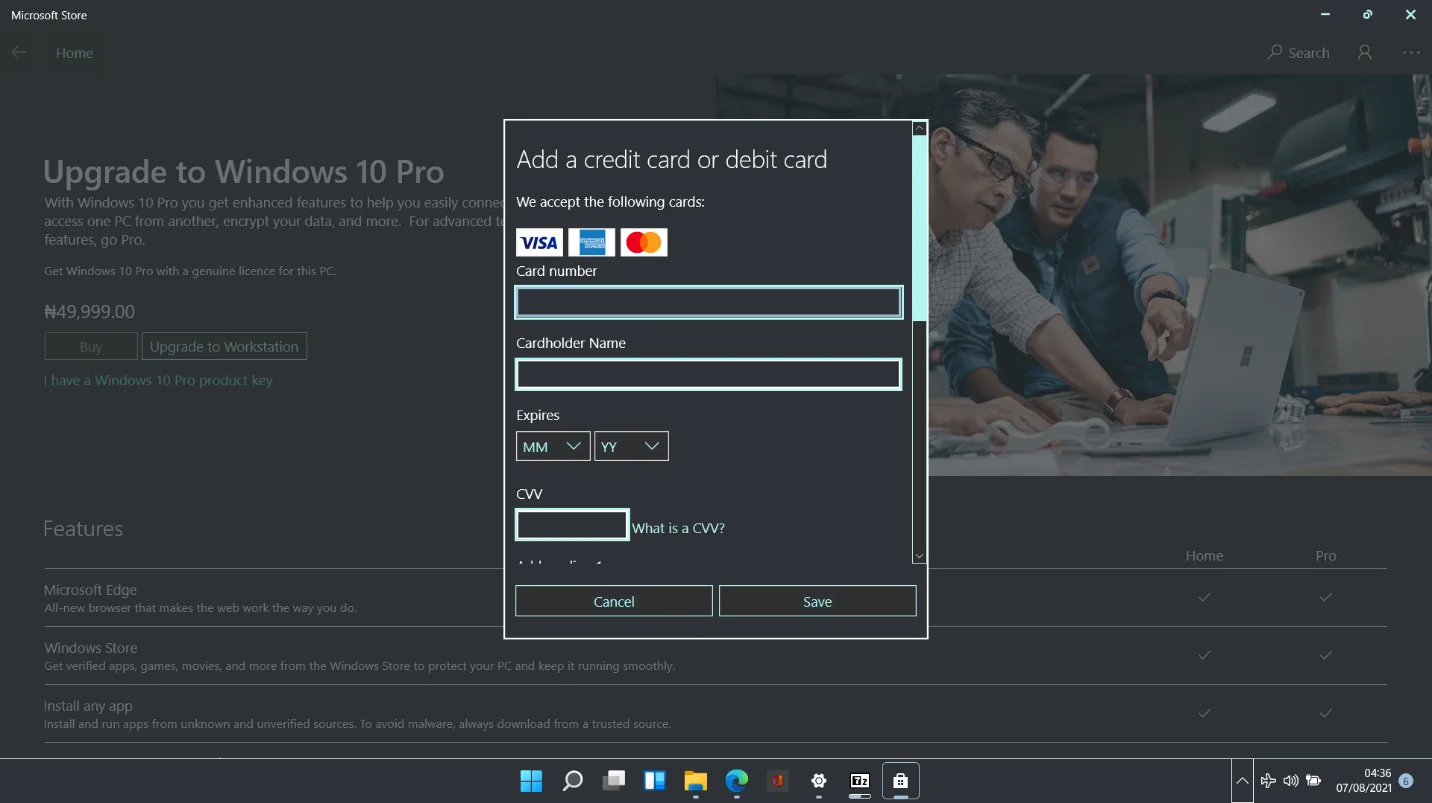This screenshot has width=1432, height=803.
Task: Click the dialog vertical scrollbar thumb
Action: [x=920, y=229]
